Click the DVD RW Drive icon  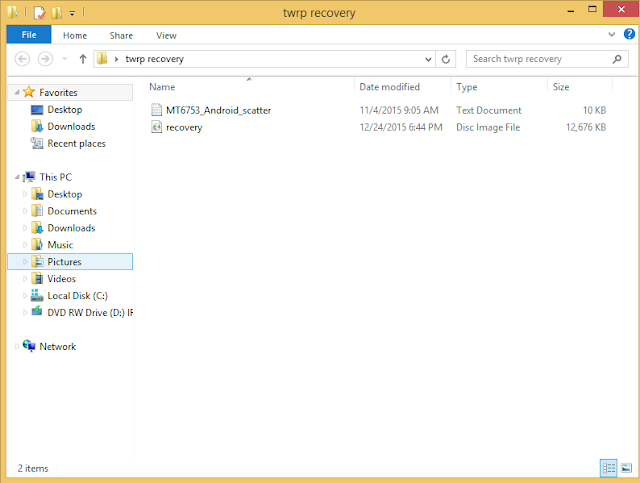point(37,312)
